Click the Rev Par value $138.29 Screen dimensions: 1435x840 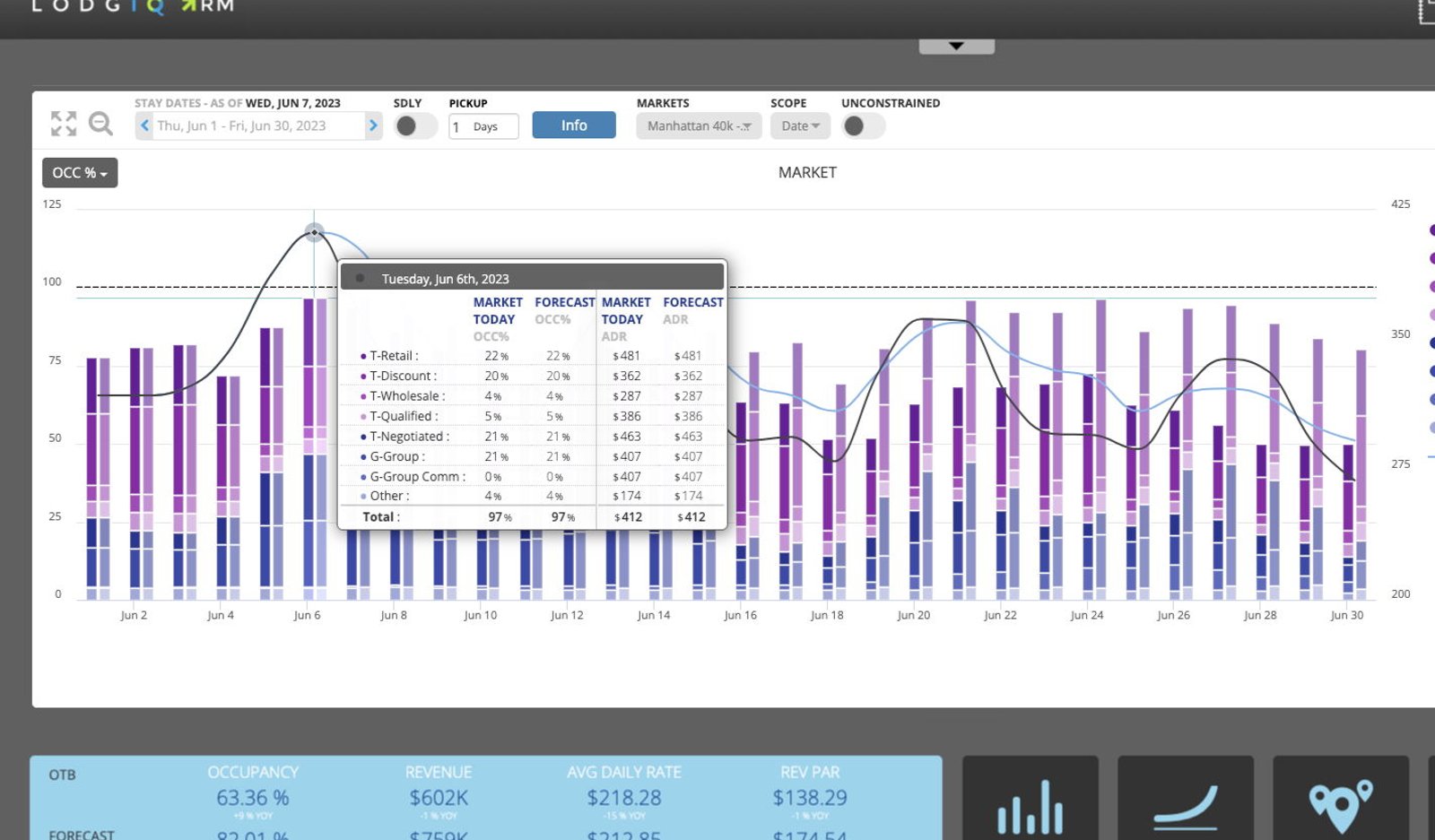click(810, 797)
